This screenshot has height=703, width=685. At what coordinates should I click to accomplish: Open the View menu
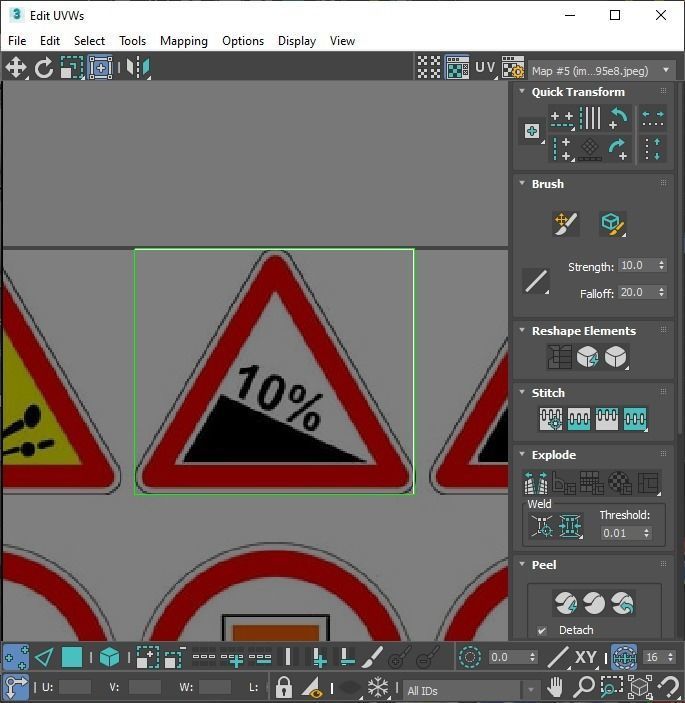pos(342,41)
